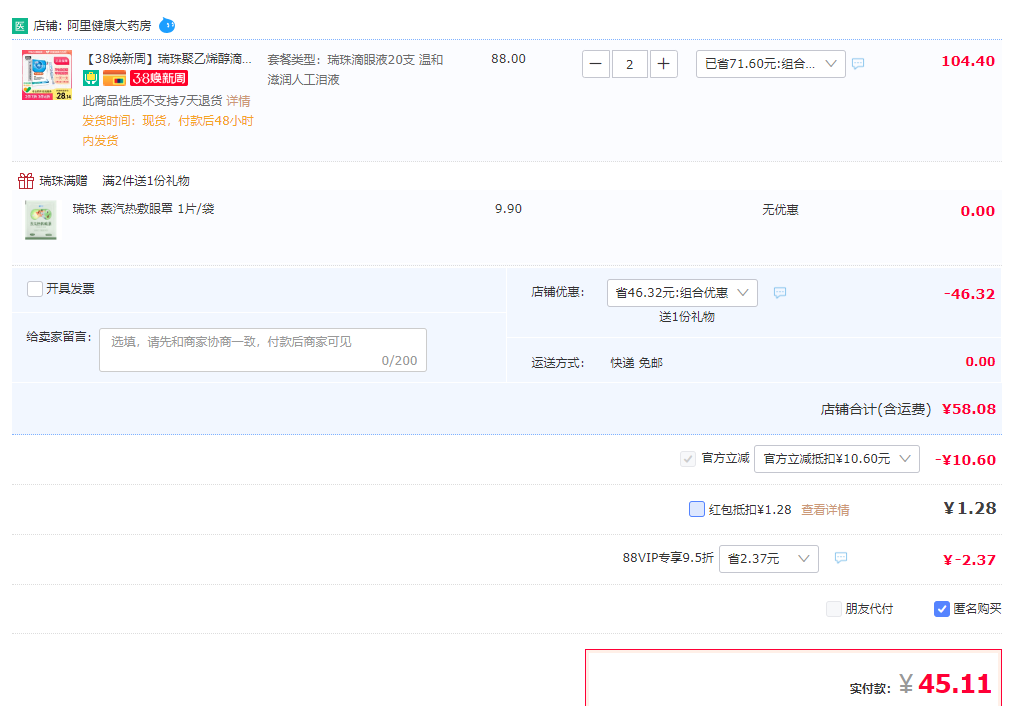Click the green shield badge under the product title

[x=91, y=79]
